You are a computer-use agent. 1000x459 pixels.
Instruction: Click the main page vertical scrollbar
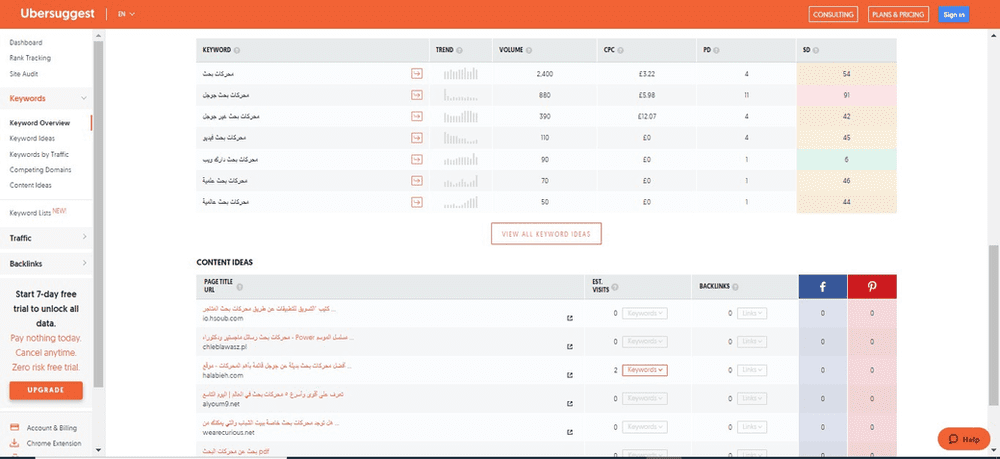(x=994, y=324)
